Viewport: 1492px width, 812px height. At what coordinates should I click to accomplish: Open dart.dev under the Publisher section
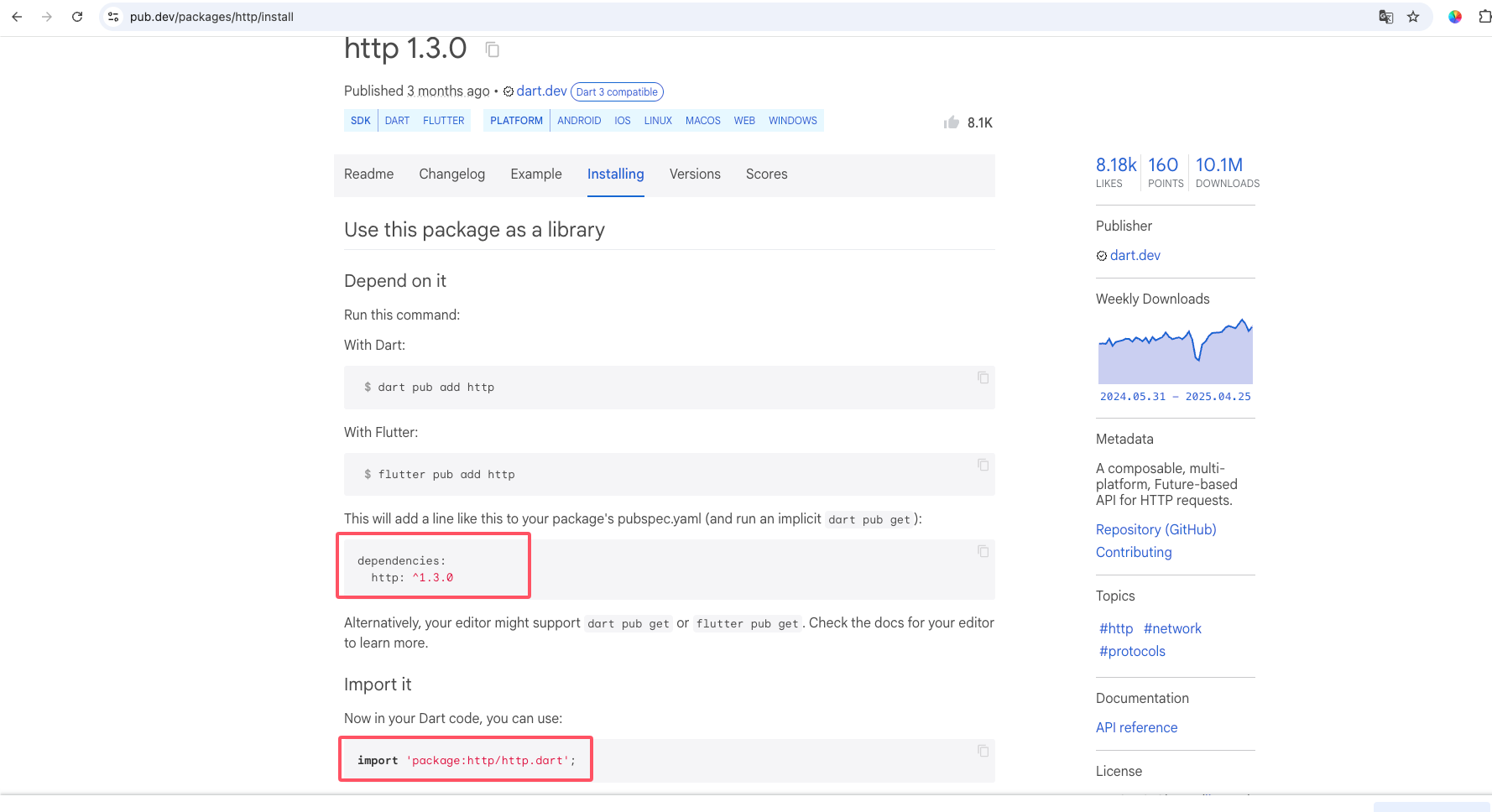click(1135, 255)
